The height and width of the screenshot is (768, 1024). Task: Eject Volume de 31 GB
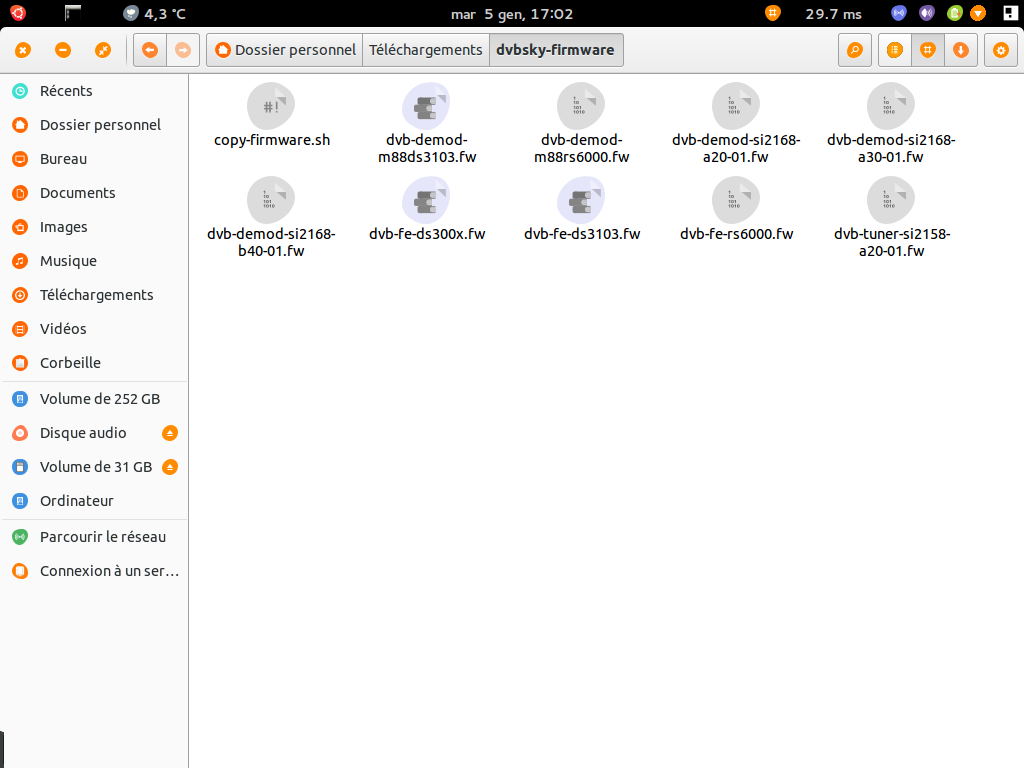[170, 467]
